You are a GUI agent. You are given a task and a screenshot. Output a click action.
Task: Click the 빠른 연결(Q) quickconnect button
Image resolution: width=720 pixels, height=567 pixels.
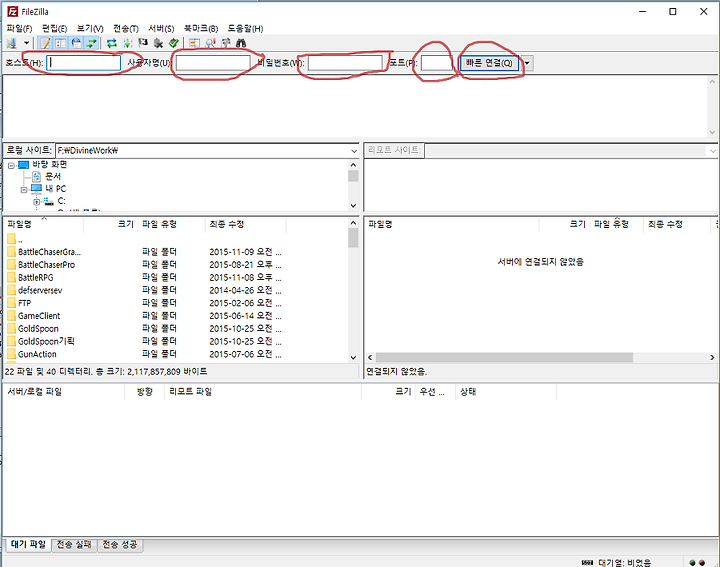point(489,63)
